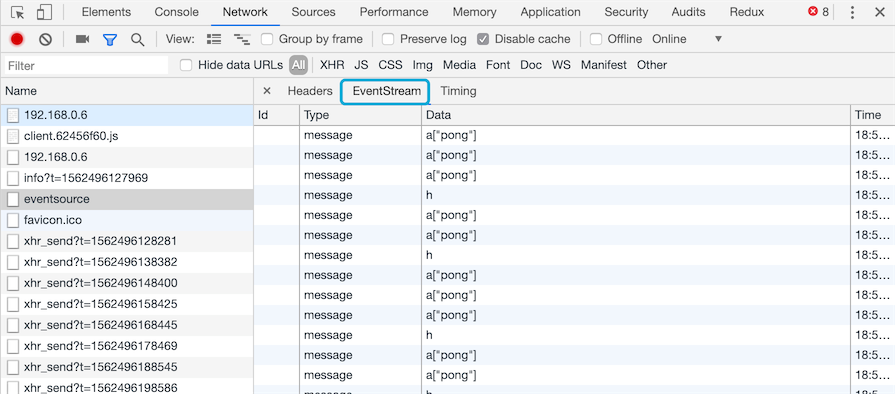Switch to the Console tab
Screen dimensions: 895x394
176,12
